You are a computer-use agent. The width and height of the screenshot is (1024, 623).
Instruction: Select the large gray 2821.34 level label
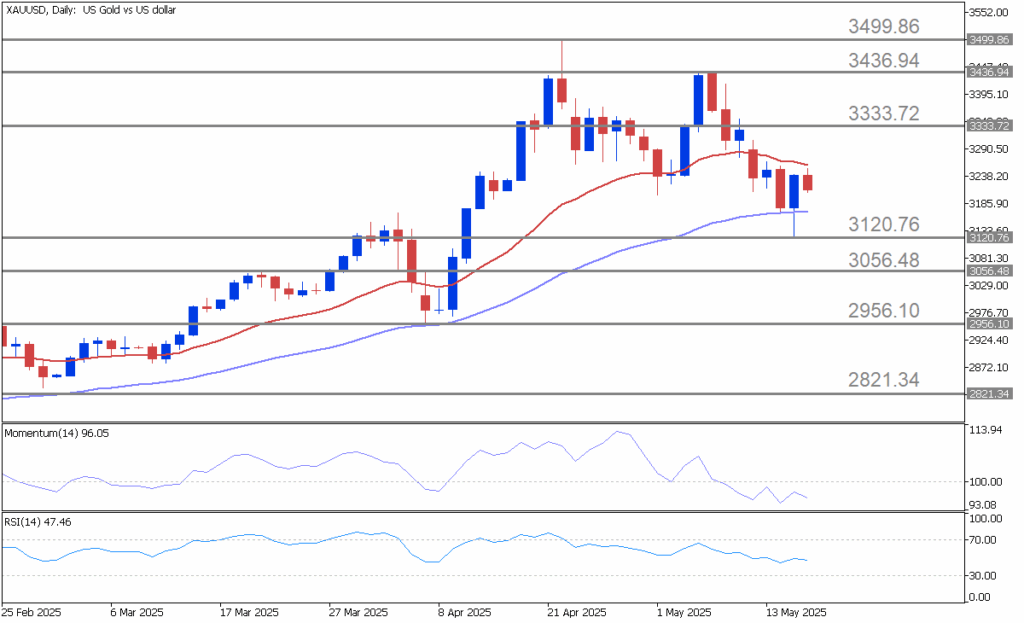[x=884, y=379]
